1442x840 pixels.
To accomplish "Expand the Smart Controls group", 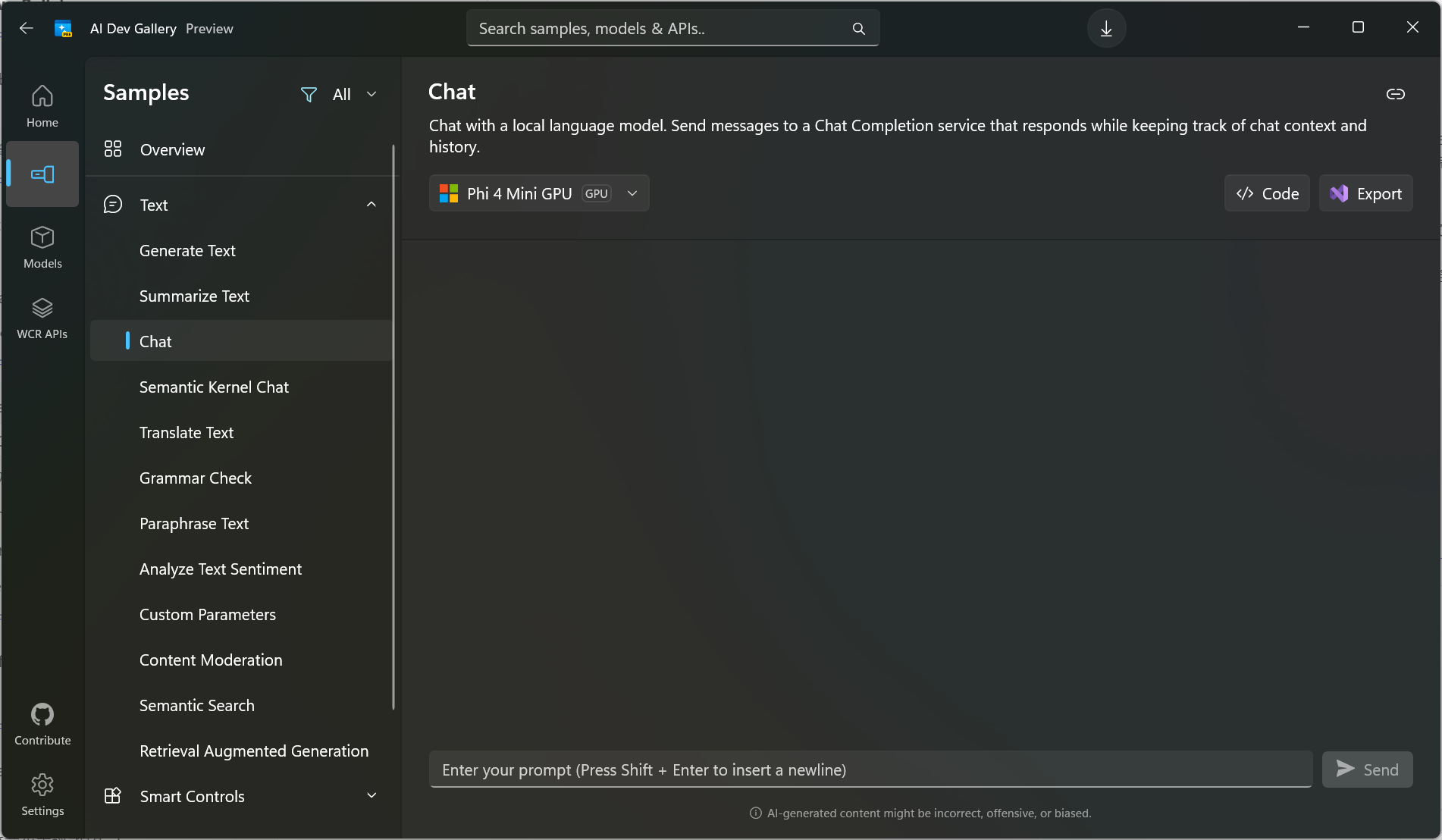I will tap(371, 796).
